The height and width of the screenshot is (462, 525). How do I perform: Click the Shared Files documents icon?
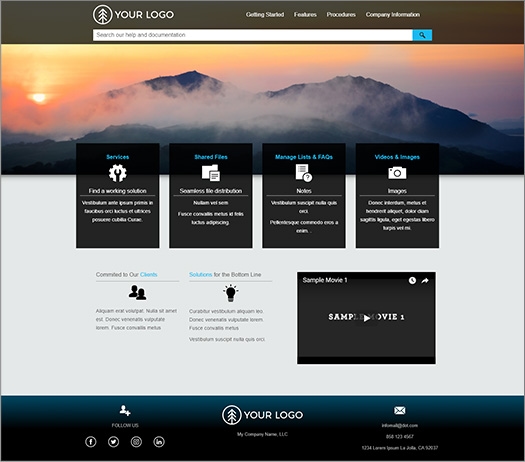pyautogui.click(x=211, y=173)
